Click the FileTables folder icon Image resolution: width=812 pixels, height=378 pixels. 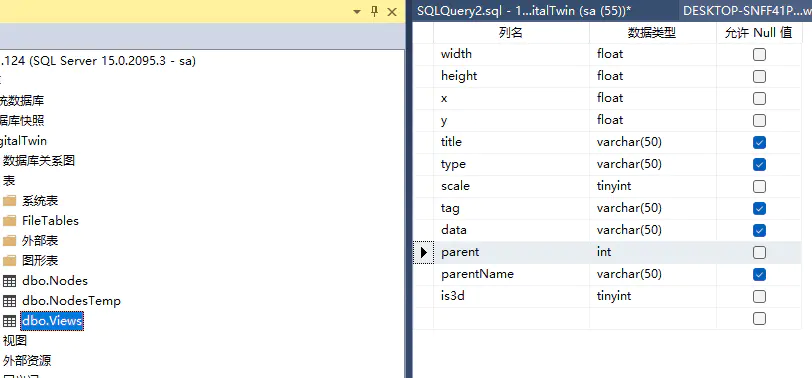tap(9, 221)
